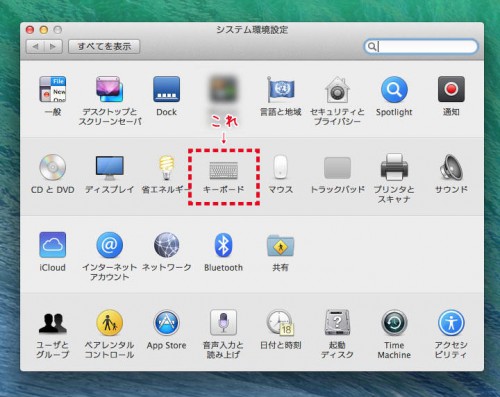Close the システム環境設定 window
Viewport: 500px width, 397px height.
[30, 30]
